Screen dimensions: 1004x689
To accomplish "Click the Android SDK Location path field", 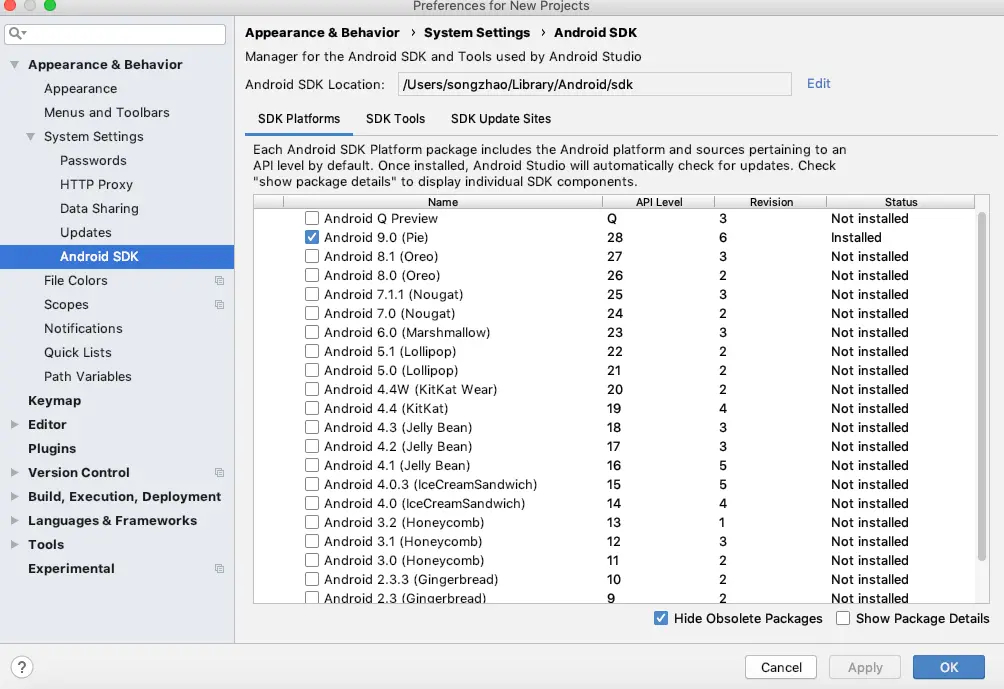I will (594, 84).
